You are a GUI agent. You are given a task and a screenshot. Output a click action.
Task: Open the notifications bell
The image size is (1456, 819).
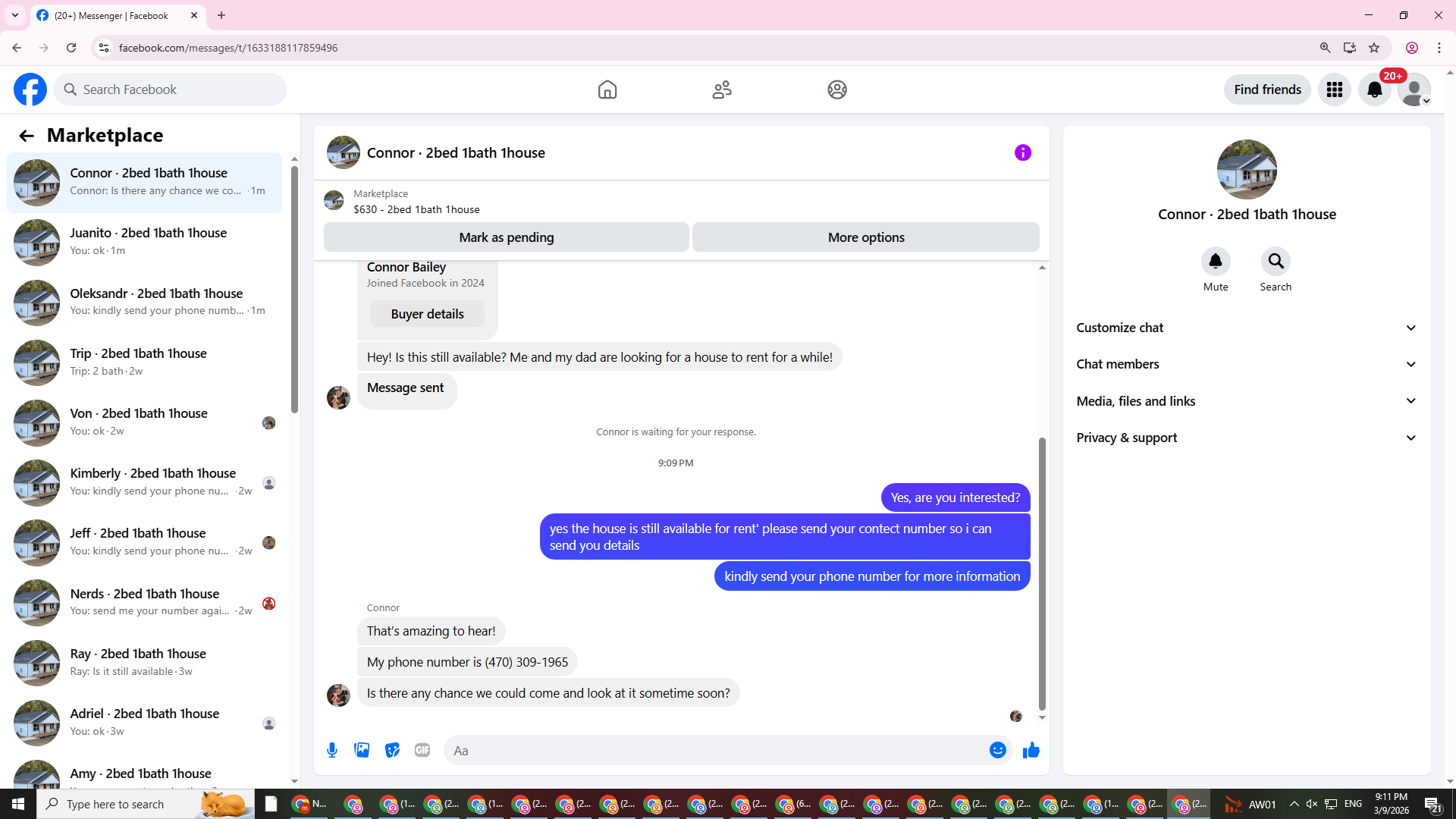[1374, 89]
